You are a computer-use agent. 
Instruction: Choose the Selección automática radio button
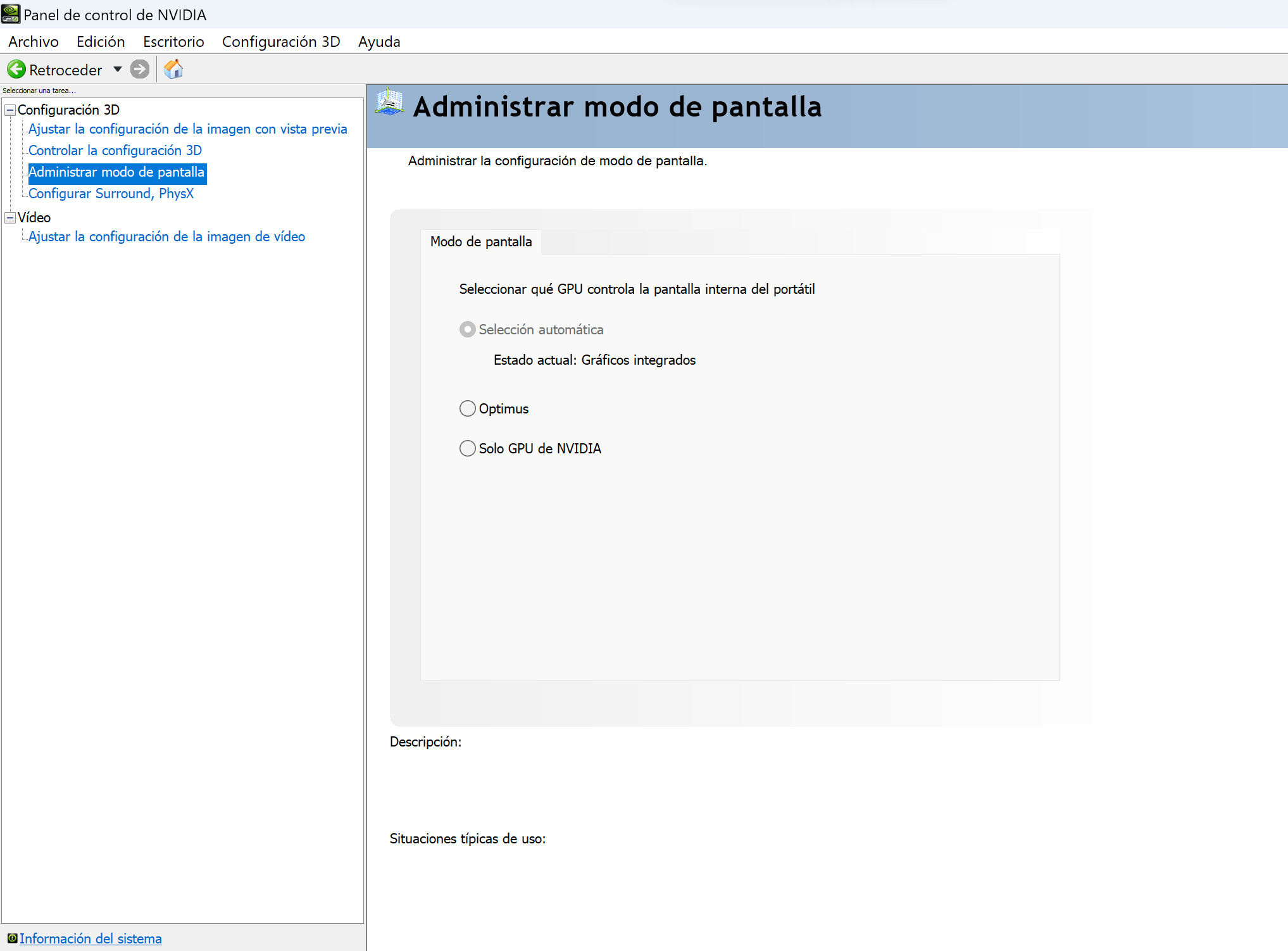point(467,329)
